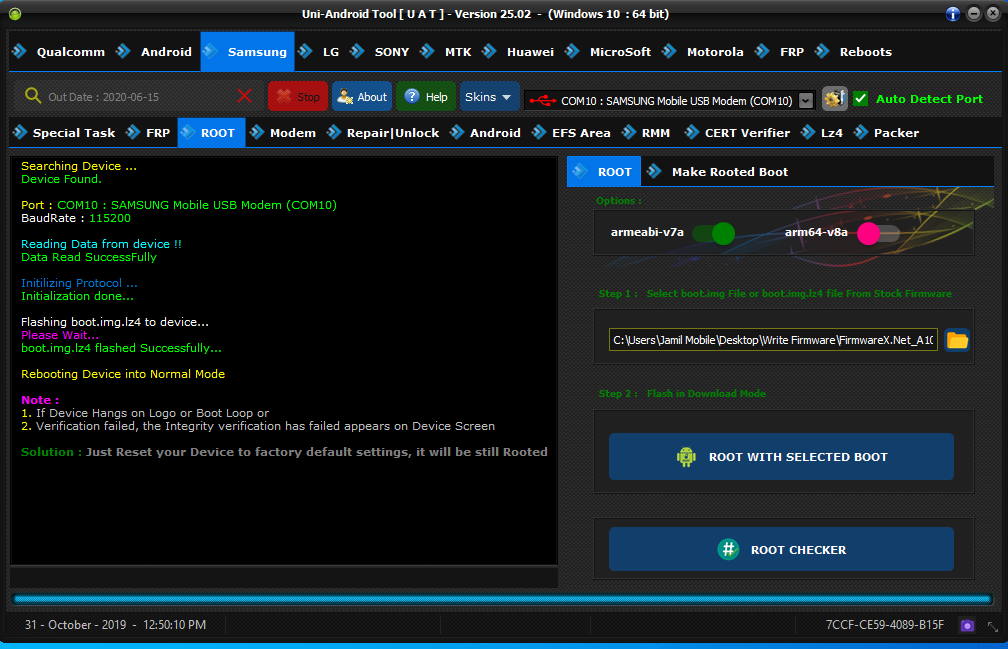
Task: Click the boot.img file path field
Action: [x=773, y=340]
